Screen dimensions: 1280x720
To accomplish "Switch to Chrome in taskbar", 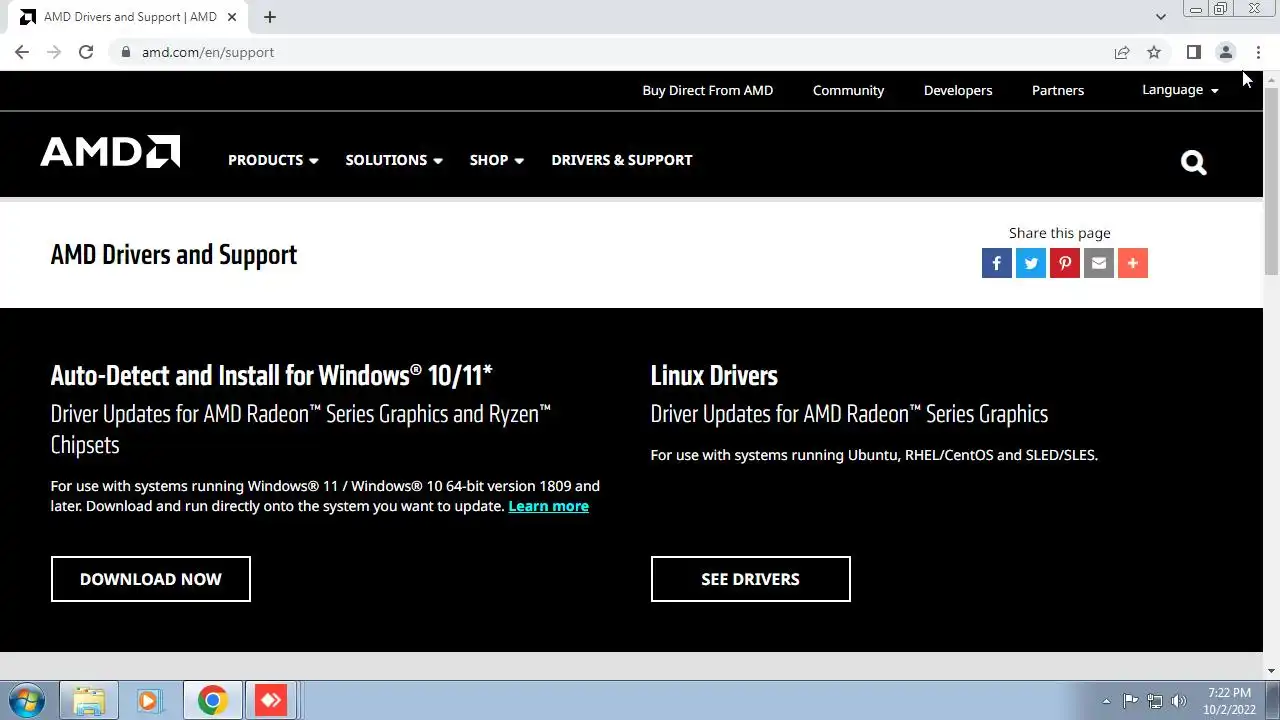I will click(211, 700).
